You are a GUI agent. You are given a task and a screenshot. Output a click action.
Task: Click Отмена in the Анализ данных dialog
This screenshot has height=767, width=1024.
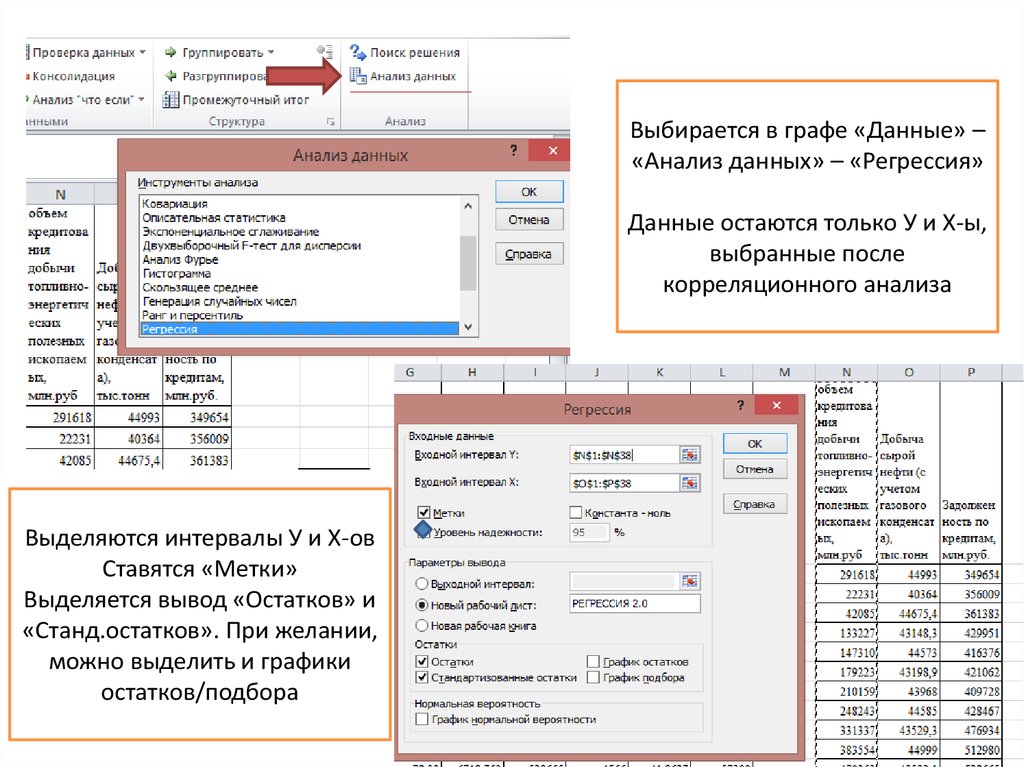point(529,220)
